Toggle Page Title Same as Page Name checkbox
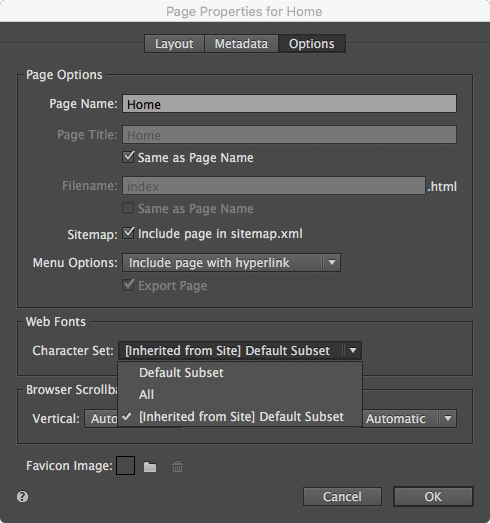 pyautogui.click(x=128, y=157)
